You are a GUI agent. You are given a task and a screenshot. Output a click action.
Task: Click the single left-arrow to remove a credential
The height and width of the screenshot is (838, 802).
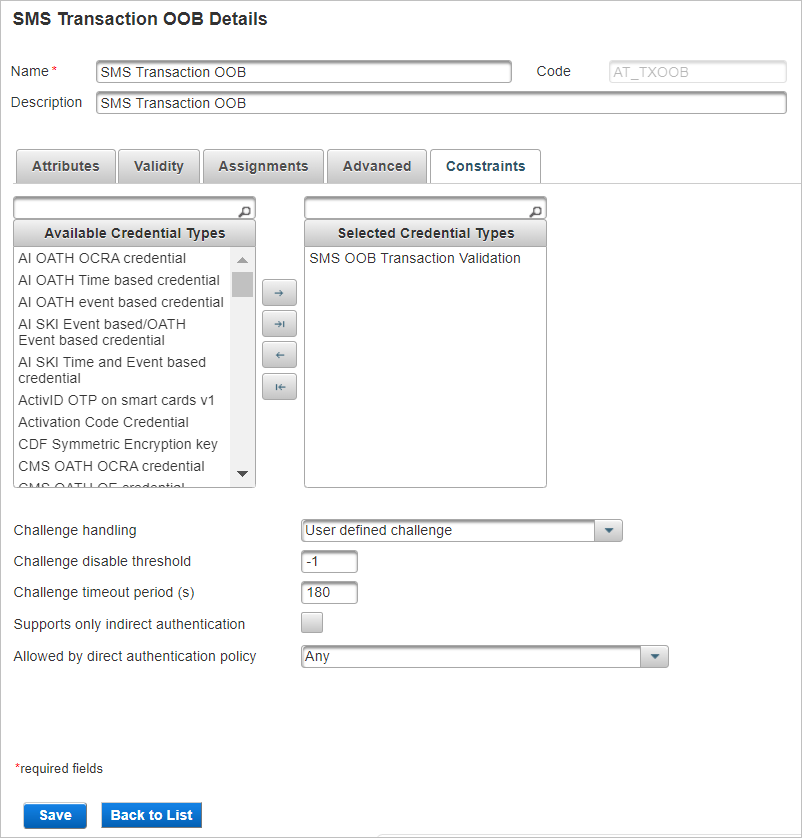pos(279,354)
